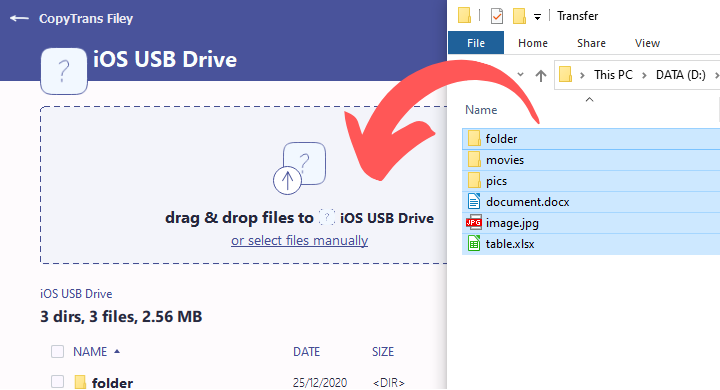Click the '3 dirs, 3 files, 2.56 MB' summary
Screen dimensions: 720x390
(121, 317)
